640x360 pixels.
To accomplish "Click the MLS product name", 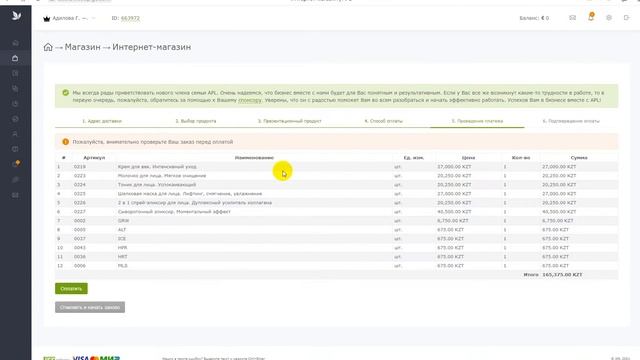I will (122, 266).
